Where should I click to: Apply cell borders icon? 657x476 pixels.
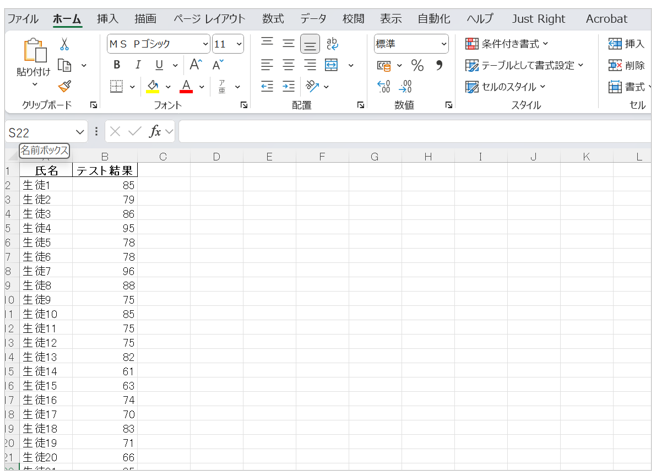[116, 87]
